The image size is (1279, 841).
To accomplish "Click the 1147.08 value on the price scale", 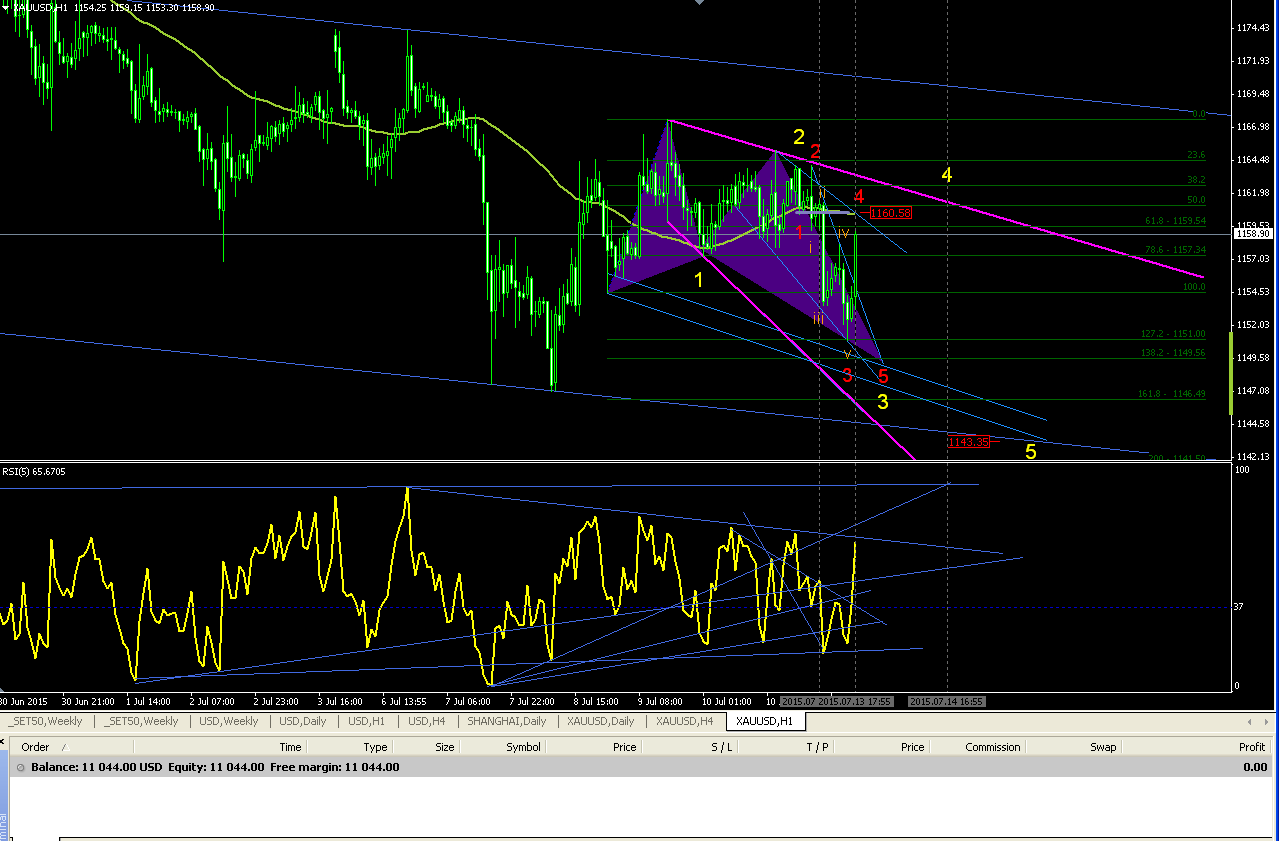I will 1254,391.
